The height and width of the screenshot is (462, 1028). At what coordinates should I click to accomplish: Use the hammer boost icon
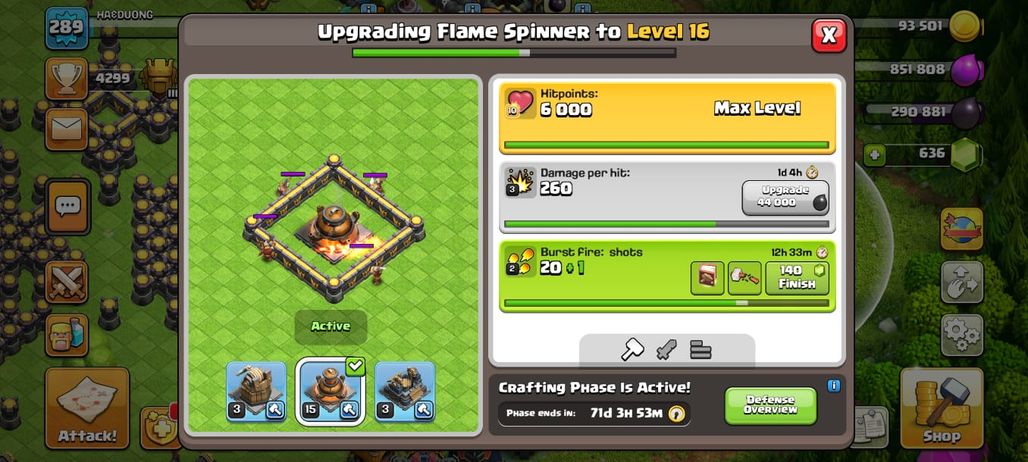pyautogui.click(x=745, y=278)
